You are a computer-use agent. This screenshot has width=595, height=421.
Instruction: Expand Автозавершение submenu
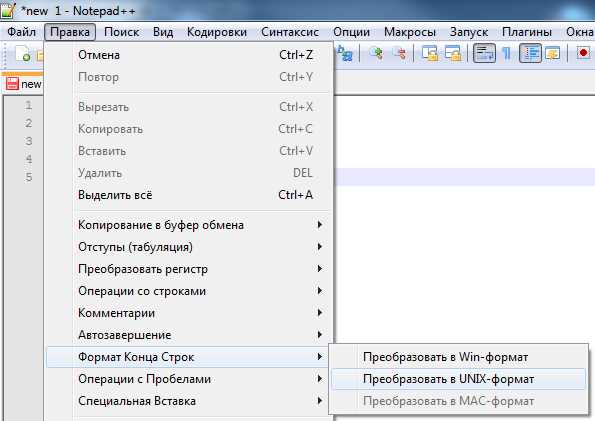click(x=189, y=335)
